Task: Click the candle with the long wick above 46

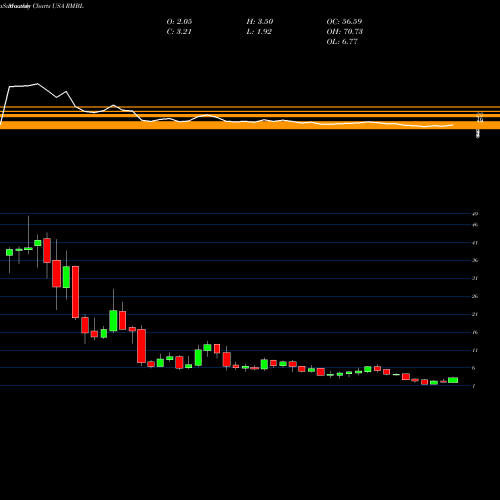Action: (28, 249)
